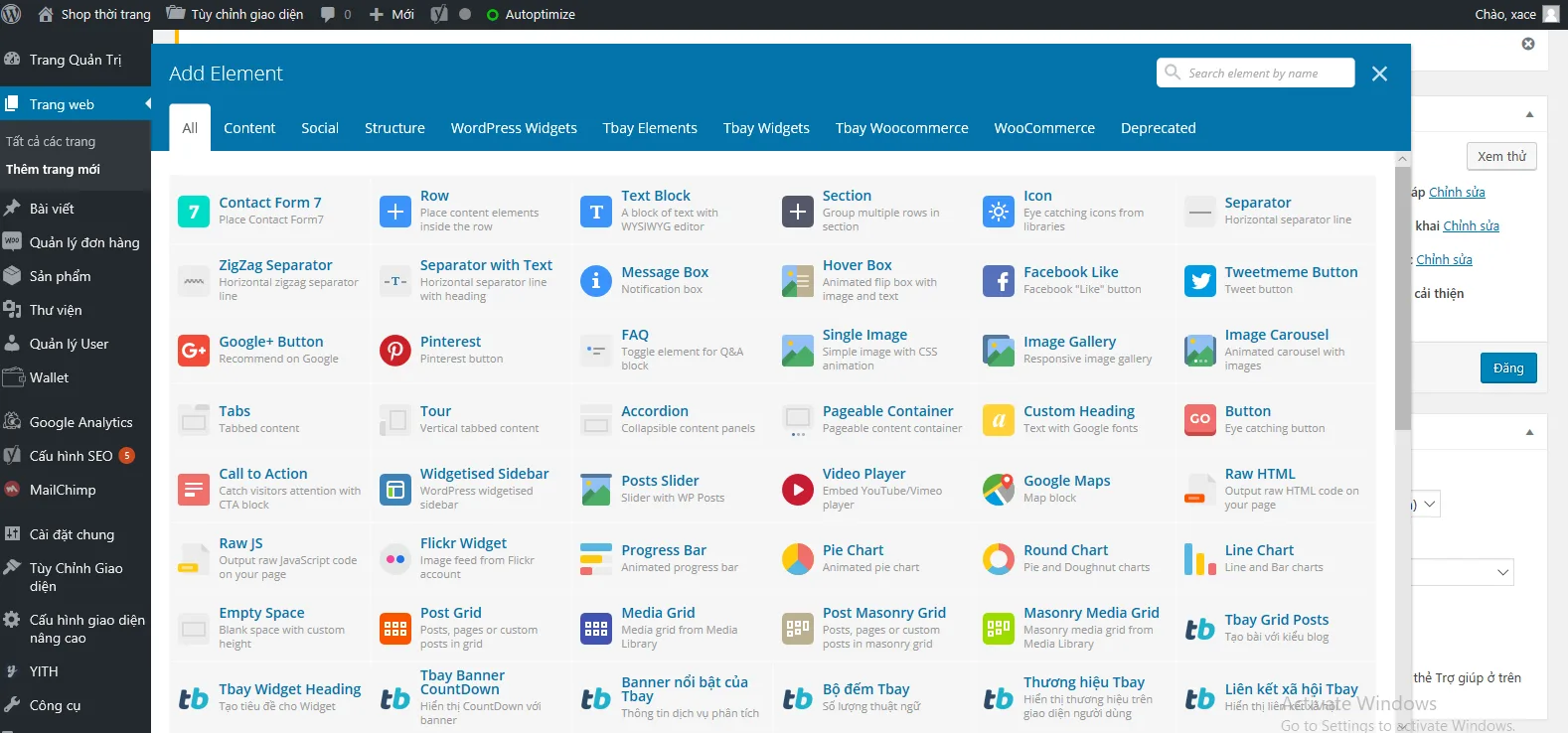The width and height of the screenshot is (1568, 733).
Task: Choose the Round Chart icon
Action: [x=999, y=559]
